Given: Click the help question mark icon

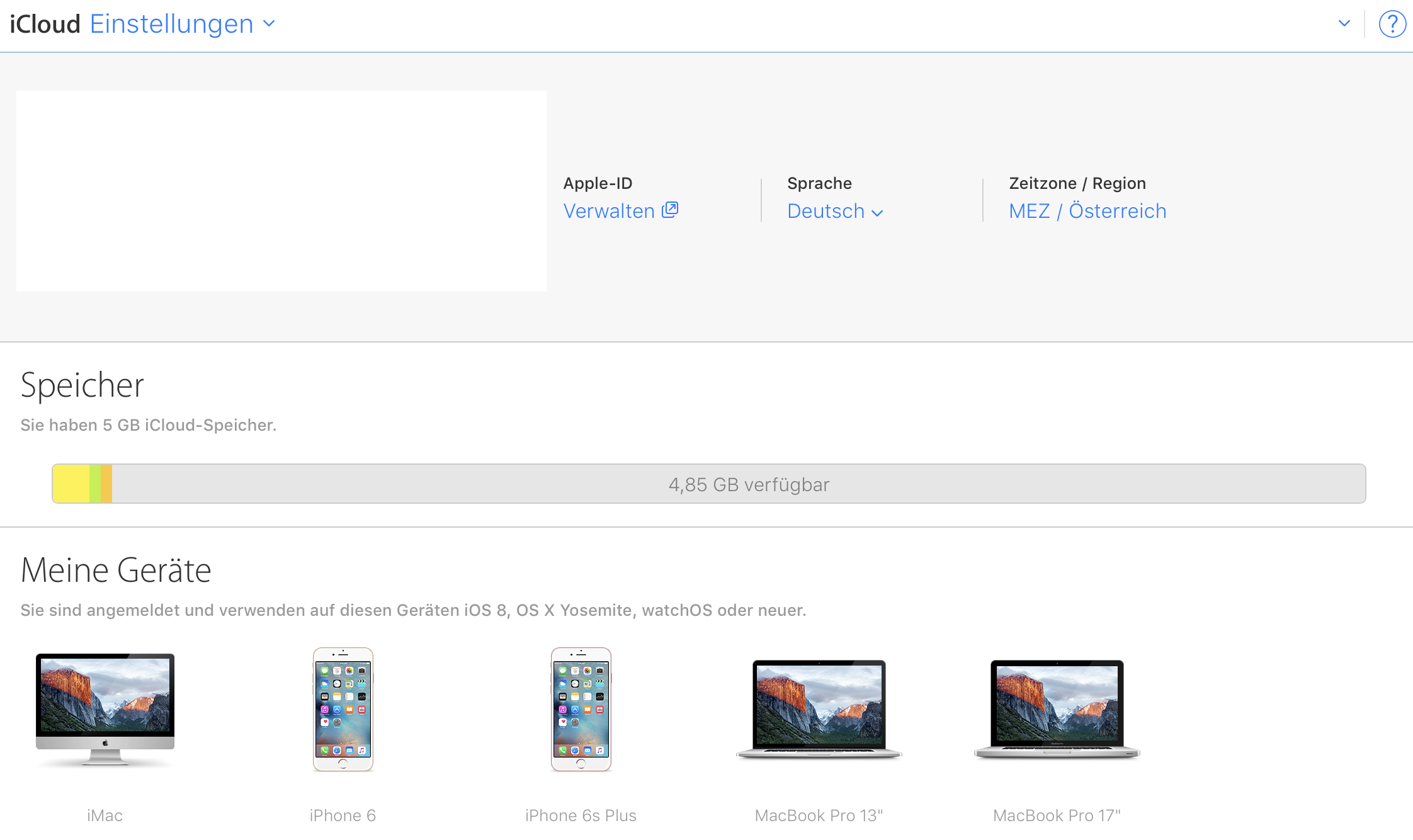Looking at the screenshot, I should tap(1392, 25).
